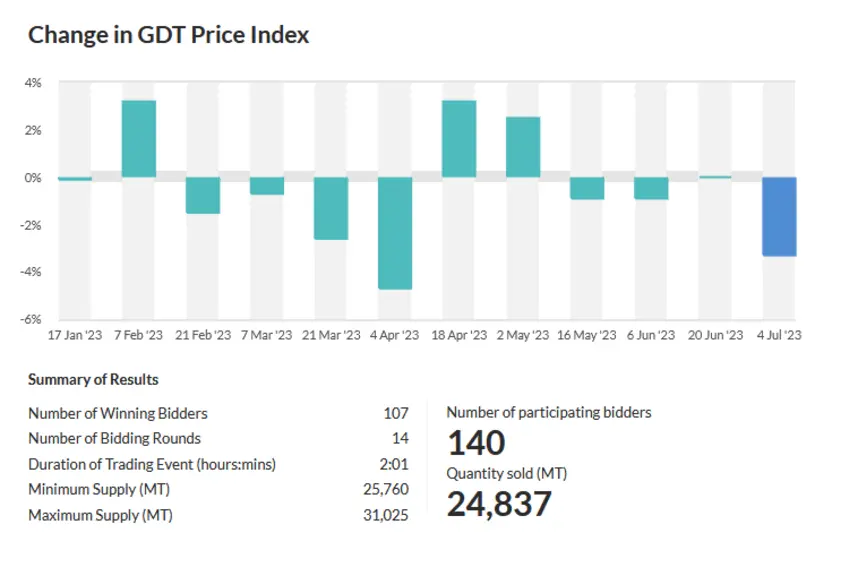Select the 6 Jun '23 bar
858x576 pixels.
tap(651, 188)
